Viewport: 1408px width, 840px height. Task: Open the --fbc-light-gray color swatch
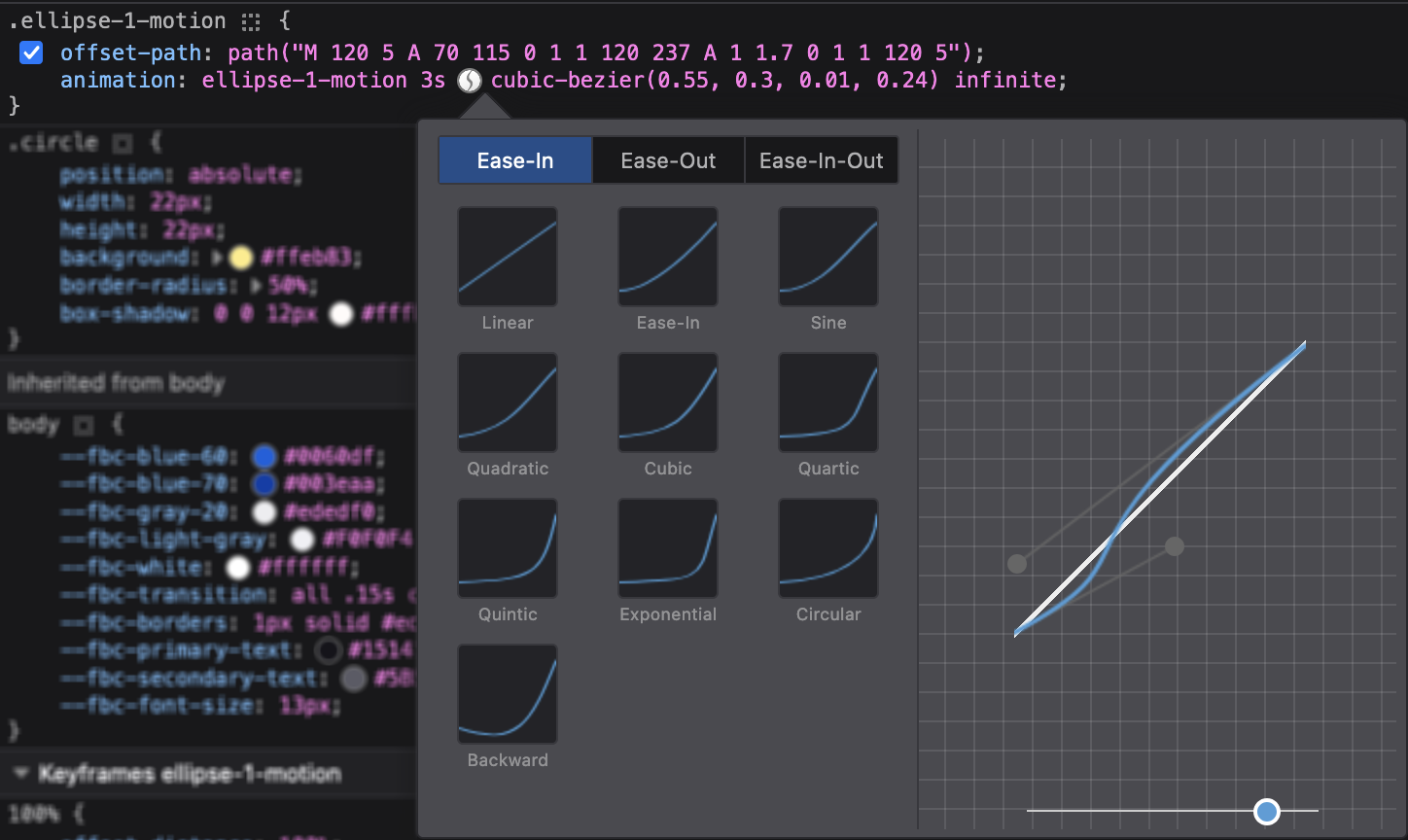coord(303,540)
